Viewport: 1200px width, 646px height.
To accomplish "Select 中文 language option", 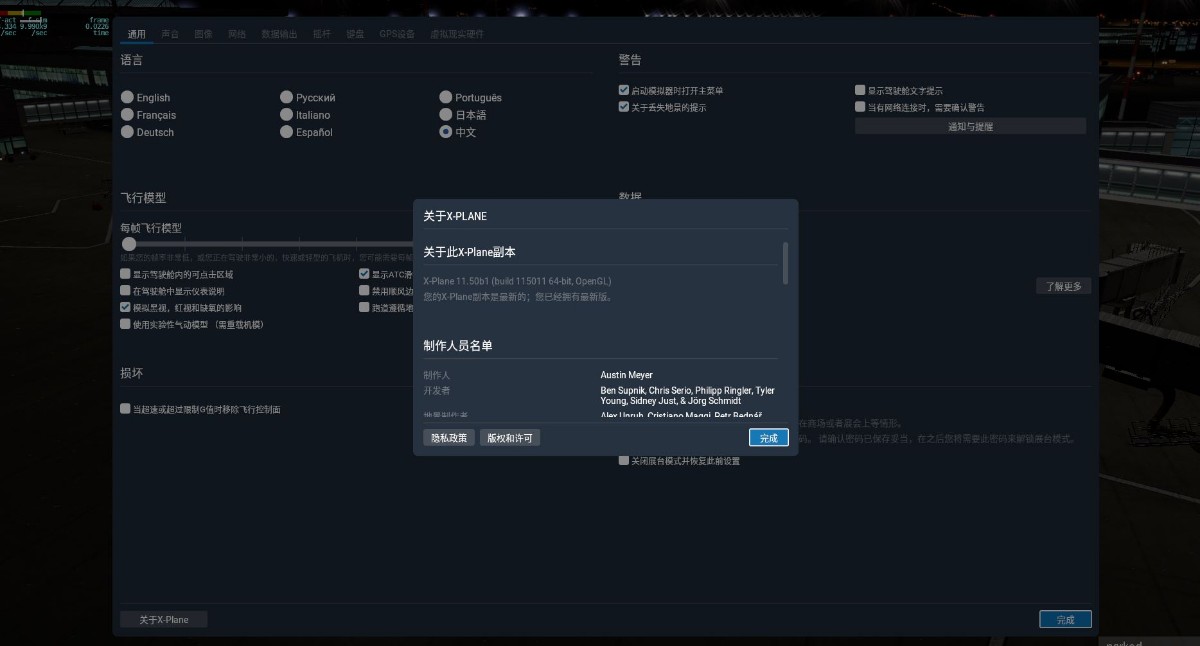I will click(446, 131).
